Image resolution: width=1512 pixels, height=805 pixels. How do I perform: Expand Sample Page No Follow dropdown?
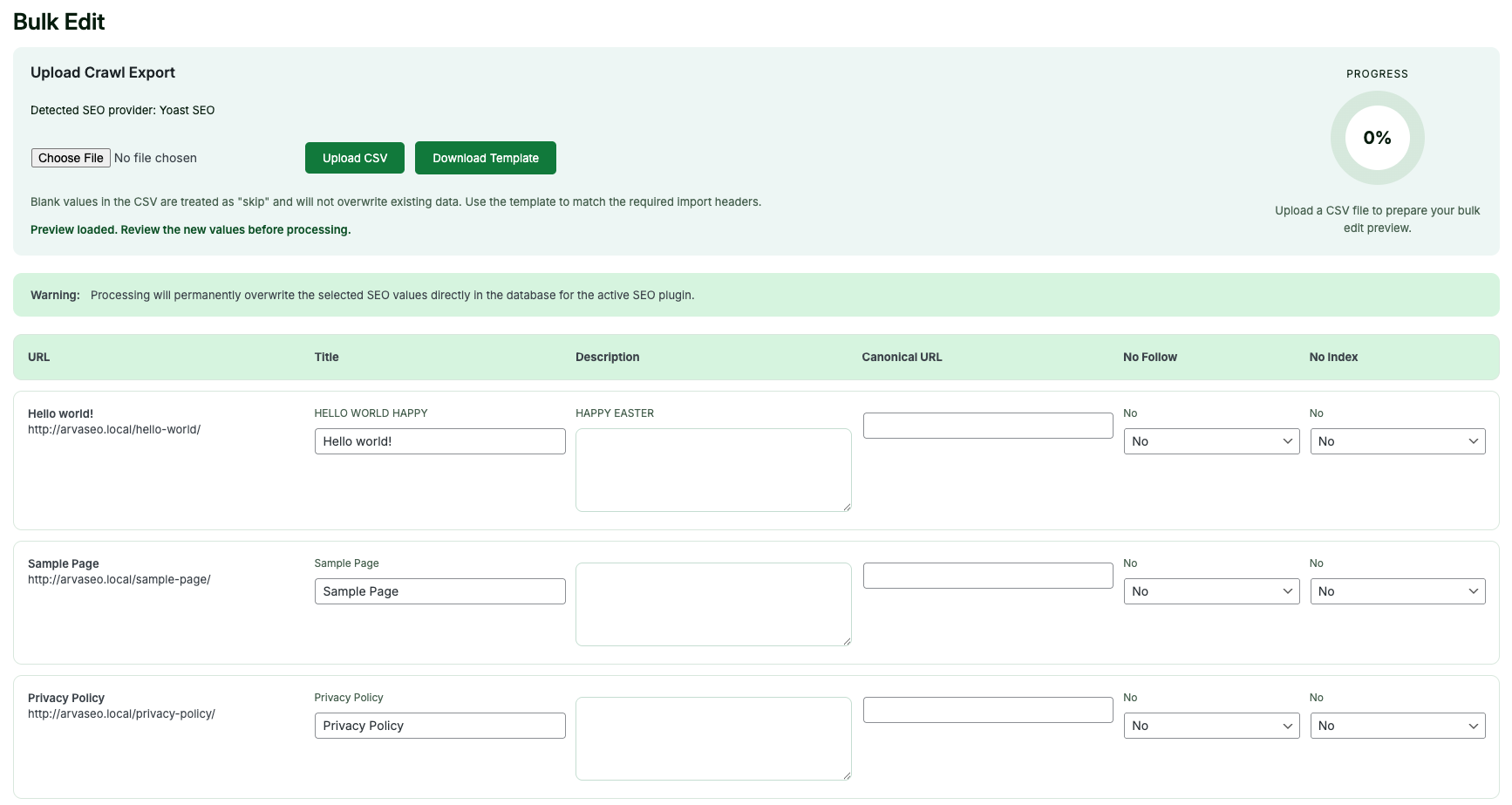pyautogui.click(x=1210, y=591)
